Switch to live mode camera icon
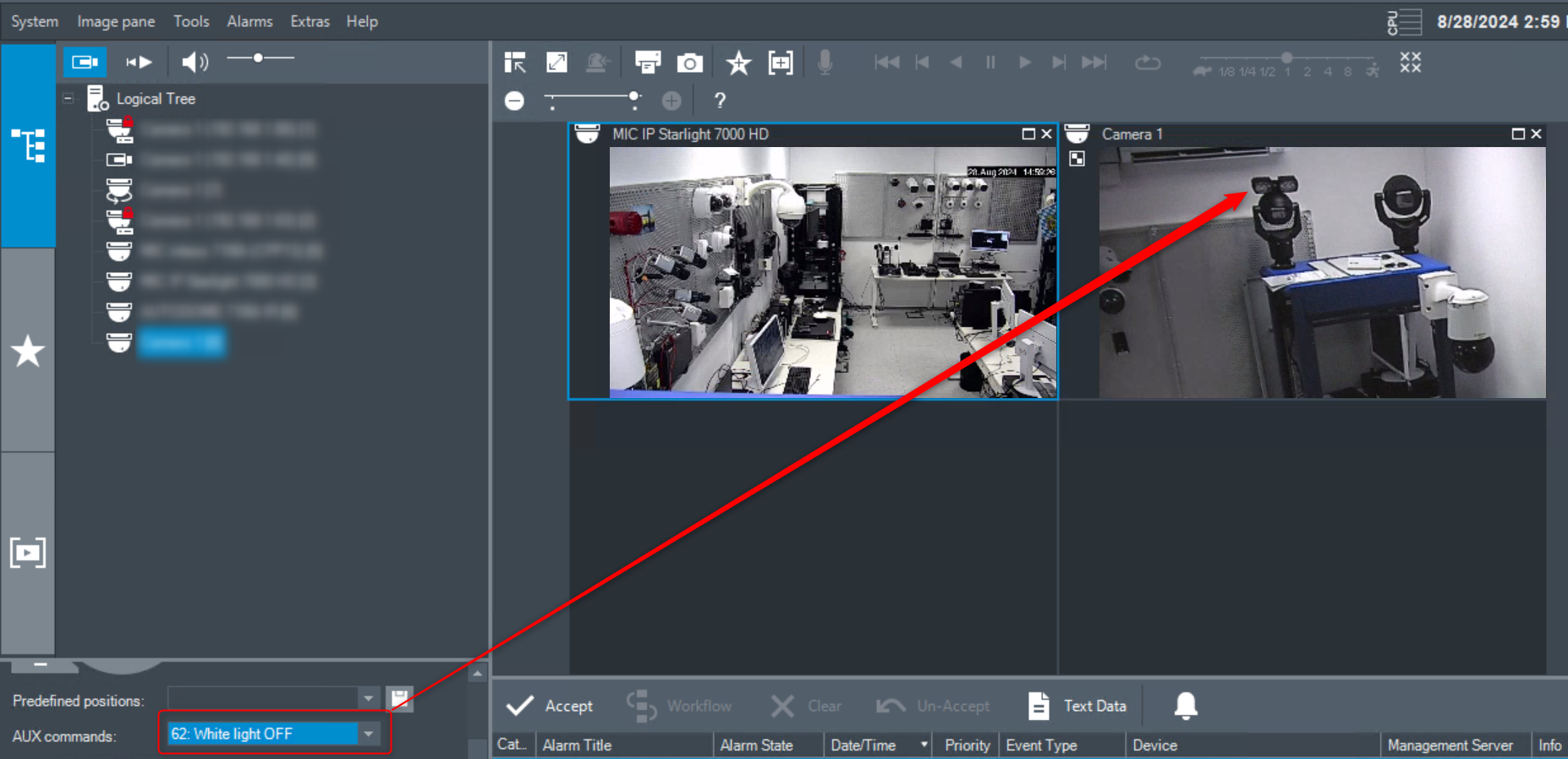The width and height of the screenshot is (1568, 759). coord(85,62)
